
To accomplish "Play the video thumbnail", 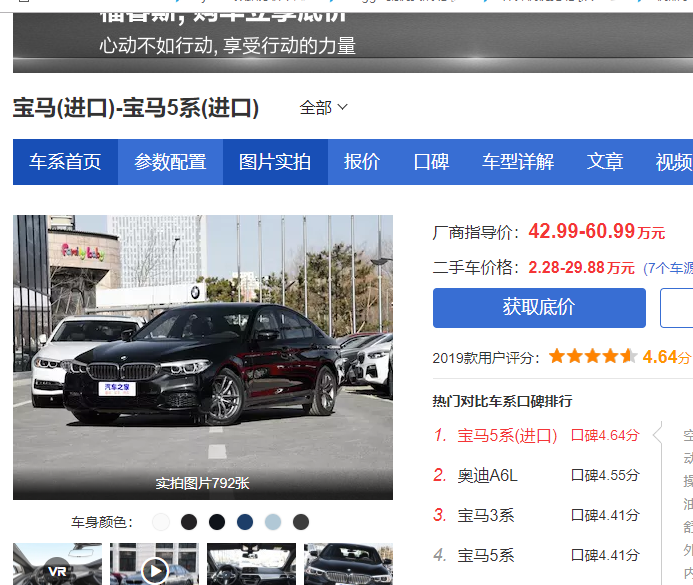I will coord(155,564).
